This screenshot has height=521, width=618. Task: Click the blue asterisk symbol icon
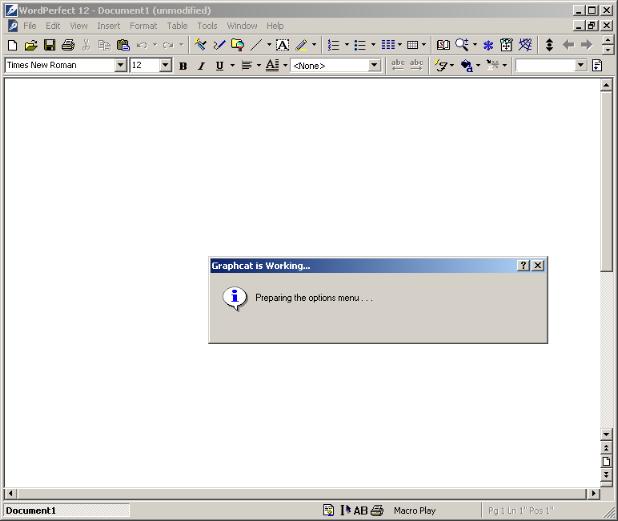488,45
